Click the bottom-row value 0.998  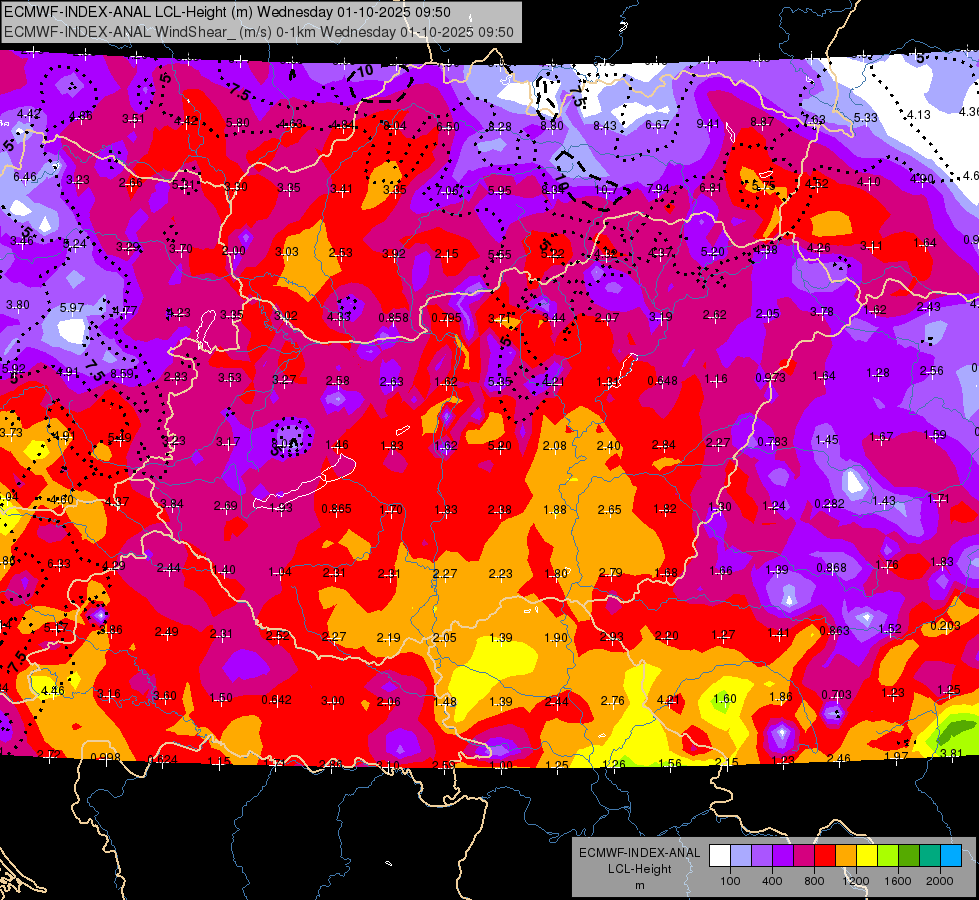click(105, 758)
